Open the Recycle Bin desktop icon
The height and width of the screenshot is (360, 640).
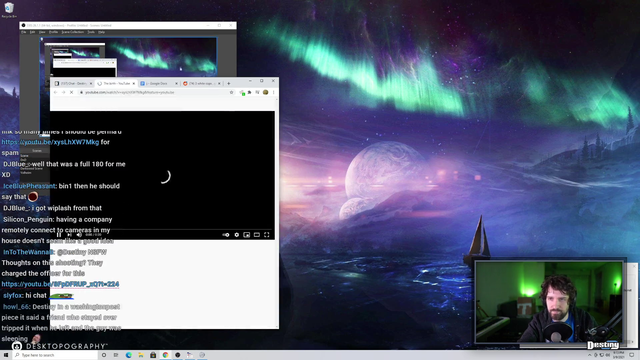[9, 10]
